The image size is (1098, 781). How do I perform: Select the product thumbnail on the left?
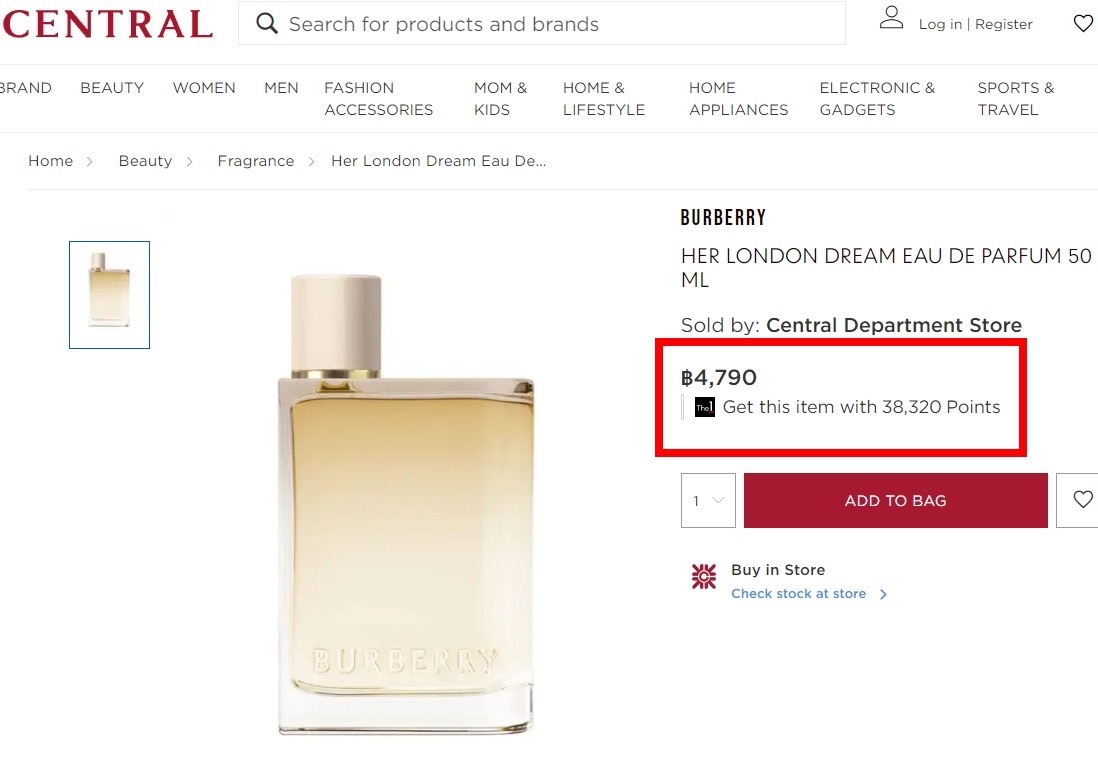click(x=109, y=295)
